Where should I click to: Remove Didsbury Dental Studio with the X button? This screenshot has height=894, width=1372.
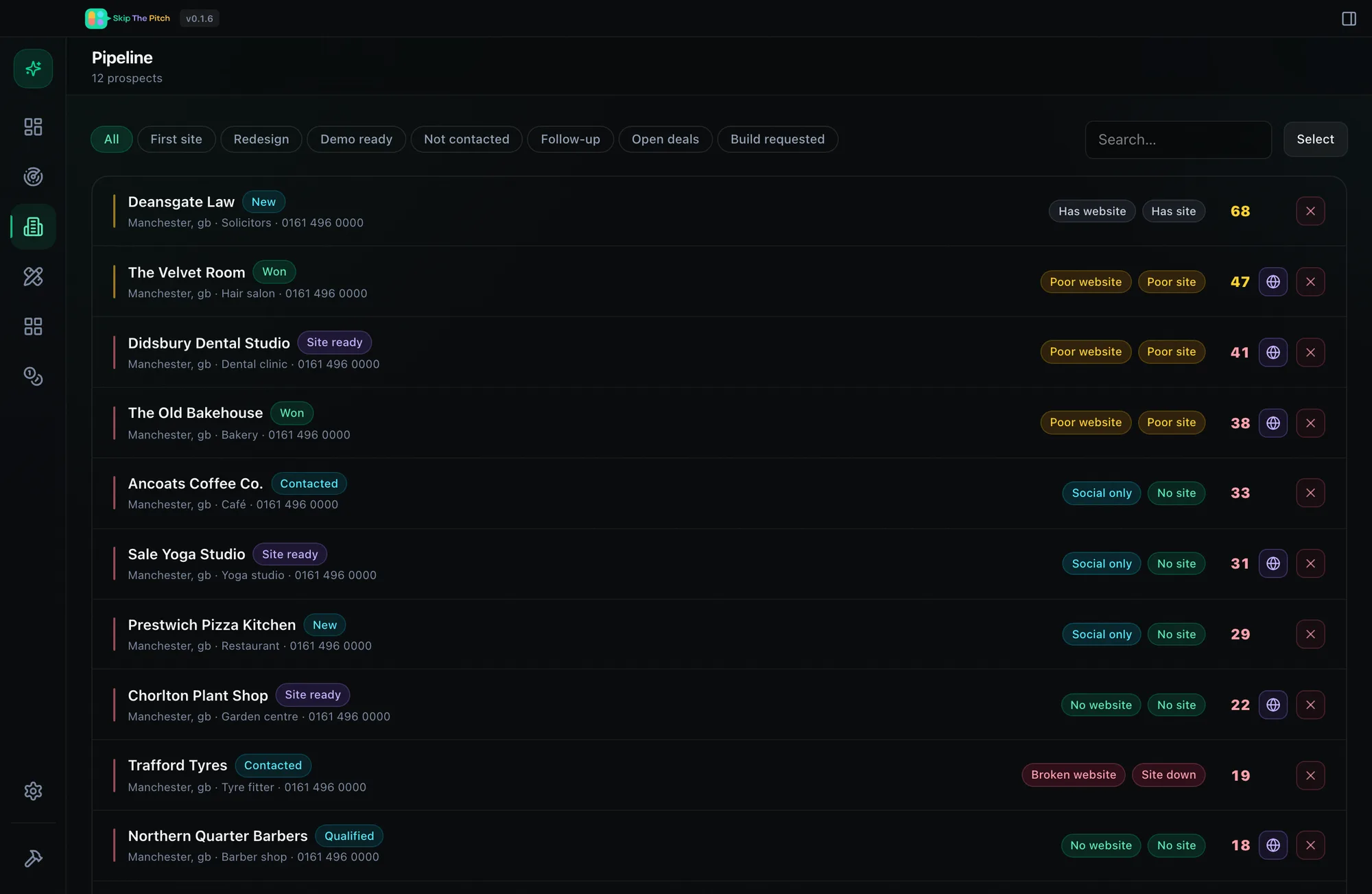pos(1310,353)
